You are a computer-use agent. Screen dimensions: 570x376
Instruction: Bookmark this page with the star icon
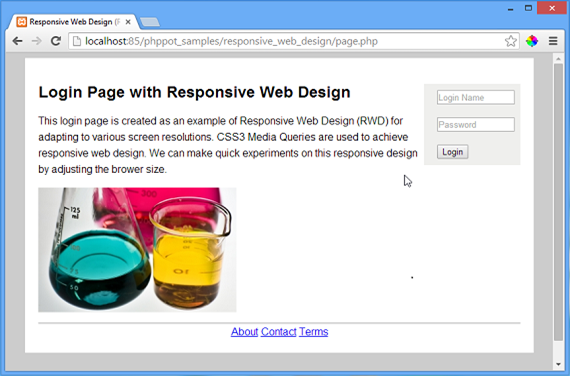click(511, 41)
